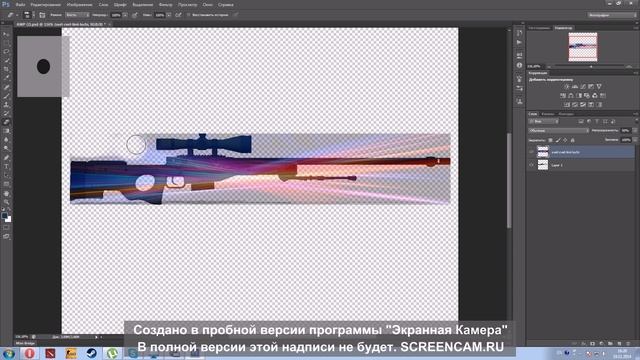Viewport: 640px width, 360px height.
Task: Click the canvas vertical scrollbar
Action: coord(509,180)
